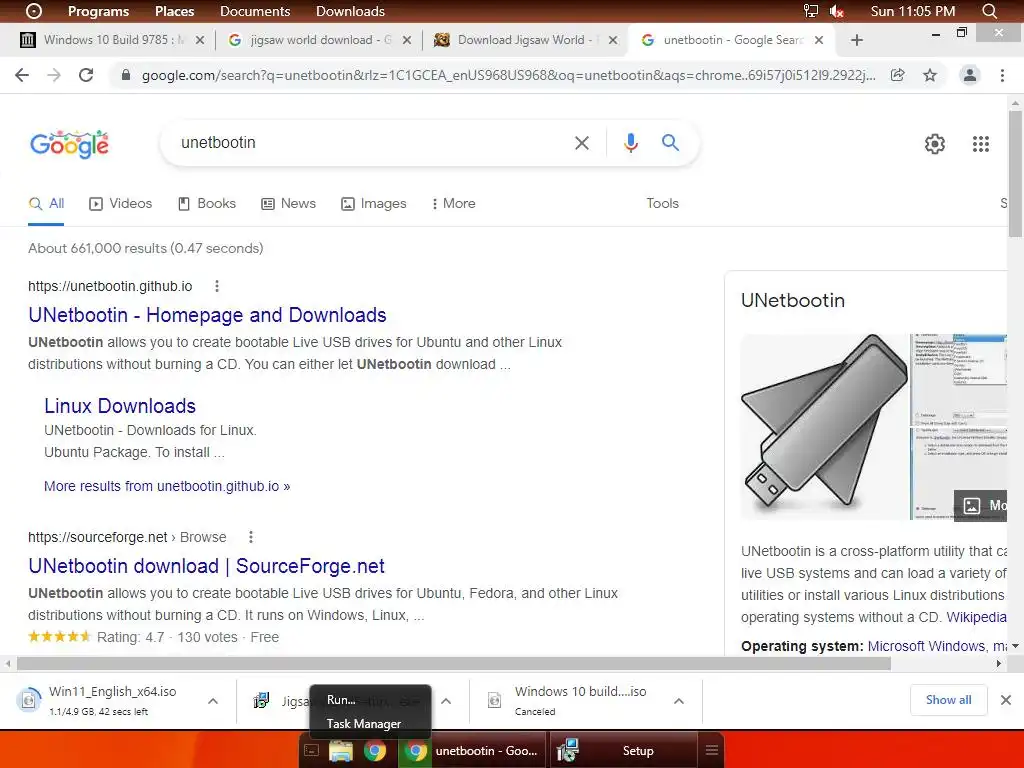Click inside the unetbootin search field
This screenshot has height=768, width=1024.
point(372,142)
